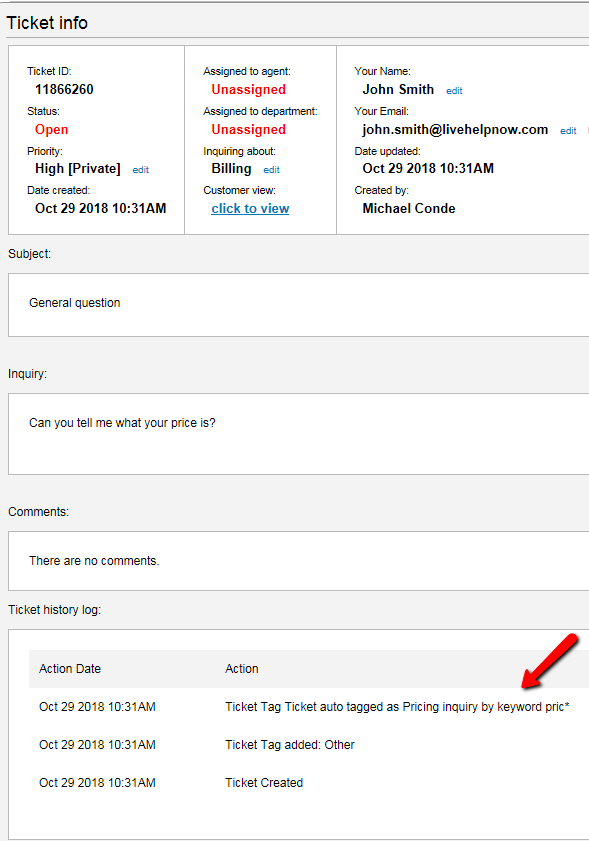Click the Action Date column header
Screen dimensions: 589x841
click(70, 669)
